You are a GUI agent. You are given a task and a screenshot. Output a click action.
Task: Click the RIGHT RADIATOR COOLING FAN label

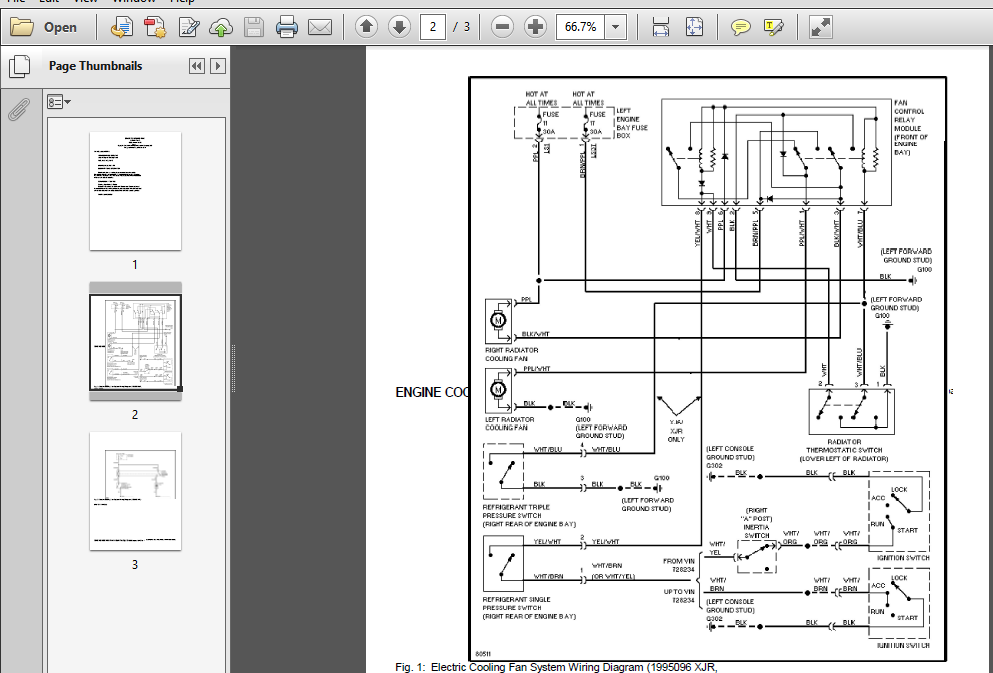[512, 354]
